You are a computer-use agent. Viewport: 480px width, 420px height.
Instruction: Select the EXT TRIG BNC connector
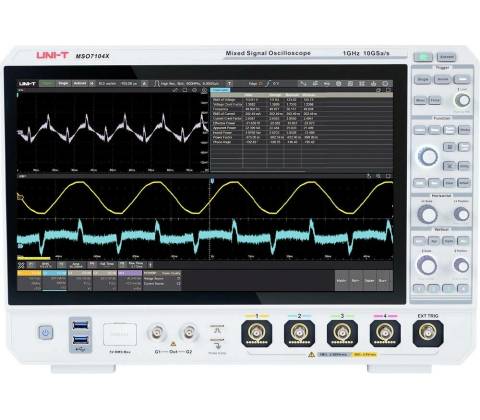click(x=428, y=333)
